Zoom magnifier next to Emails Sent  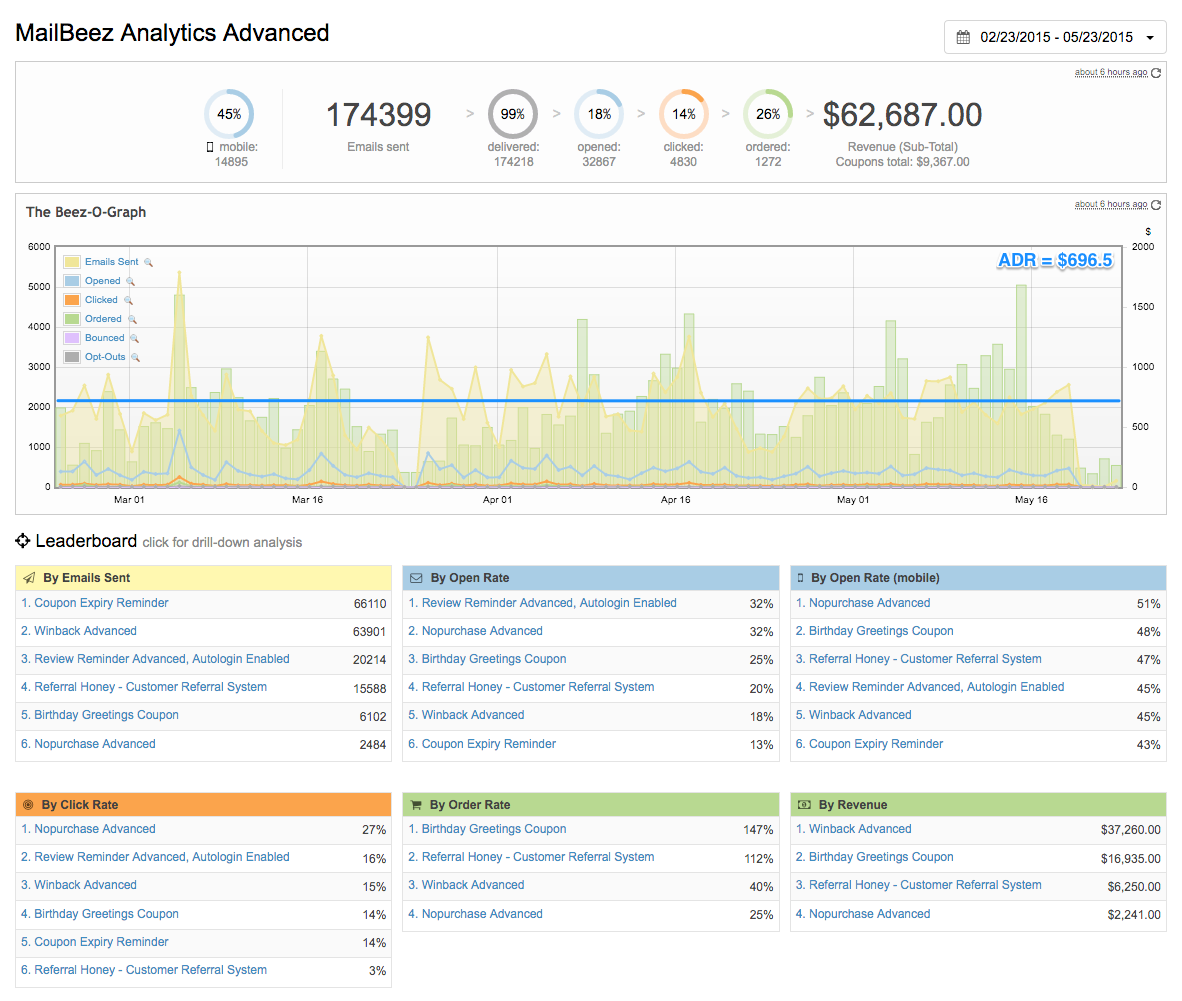[x=149, y=262]
